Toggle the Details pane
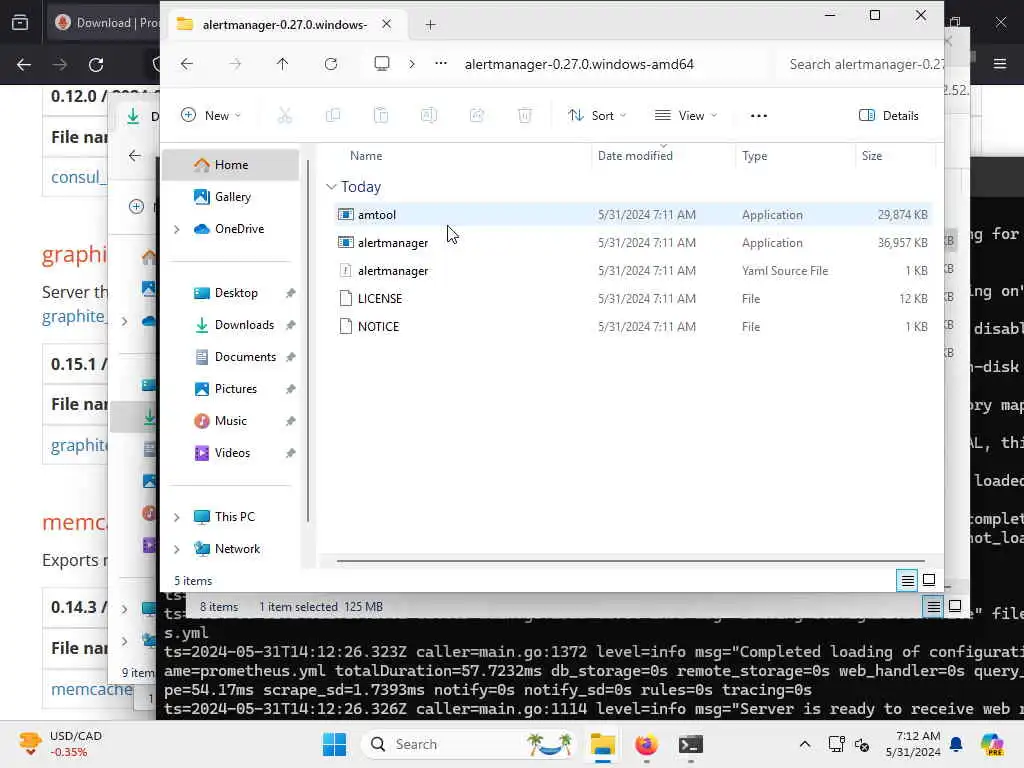Viewport: 1024px width, 768px height. coord(888,116)
